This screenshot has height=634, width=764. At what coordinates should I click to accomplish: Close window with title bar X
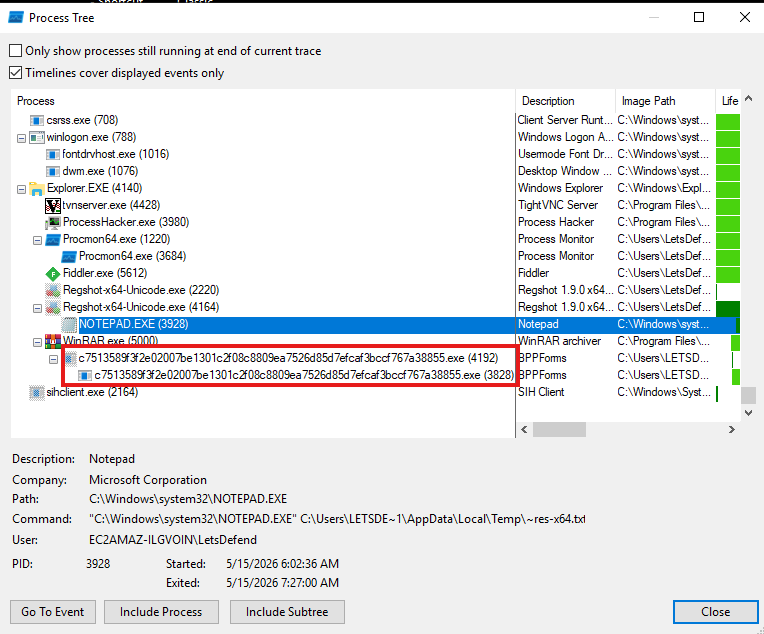(x=745, y=18)
